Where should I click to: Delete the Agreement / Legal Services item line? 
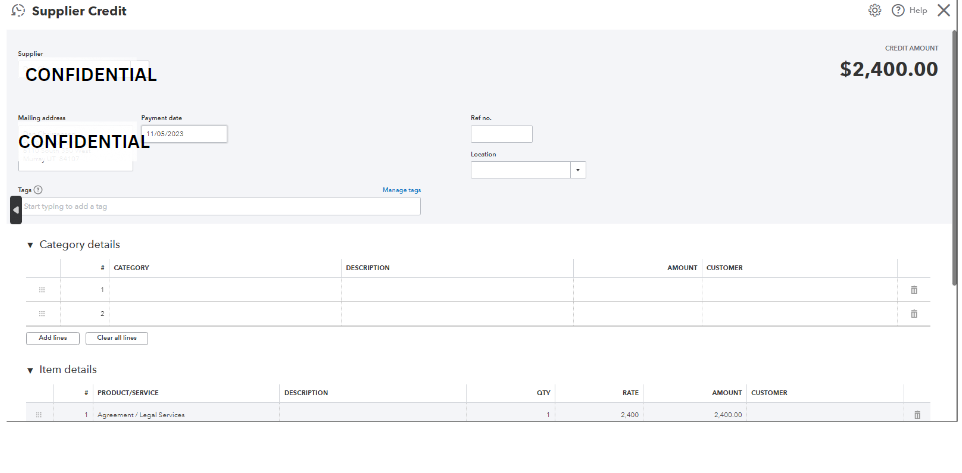click(917, 415)
